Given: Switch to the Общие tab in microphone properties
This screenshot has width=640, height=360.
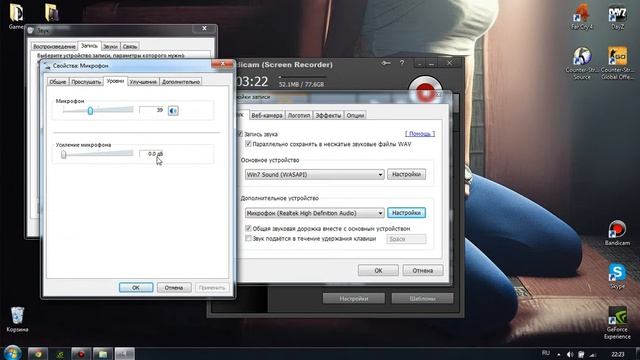Looking at the screenshot, I should point(58,82).
